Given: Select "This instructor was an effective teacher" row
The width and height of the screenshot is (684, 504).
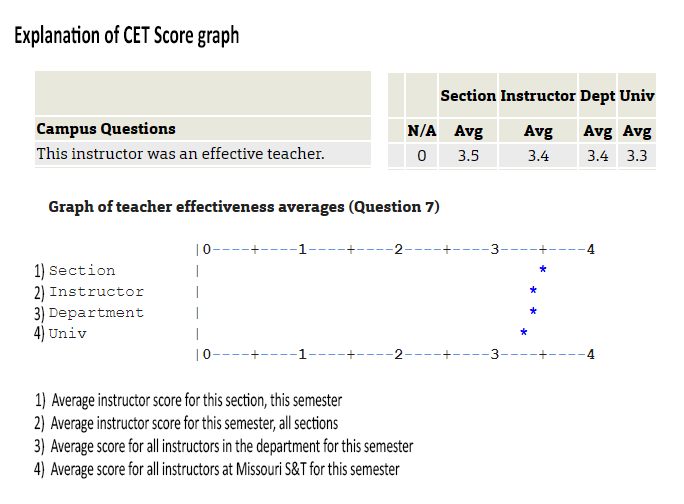Looking at the screenshot, I should [x=180, y=154].
